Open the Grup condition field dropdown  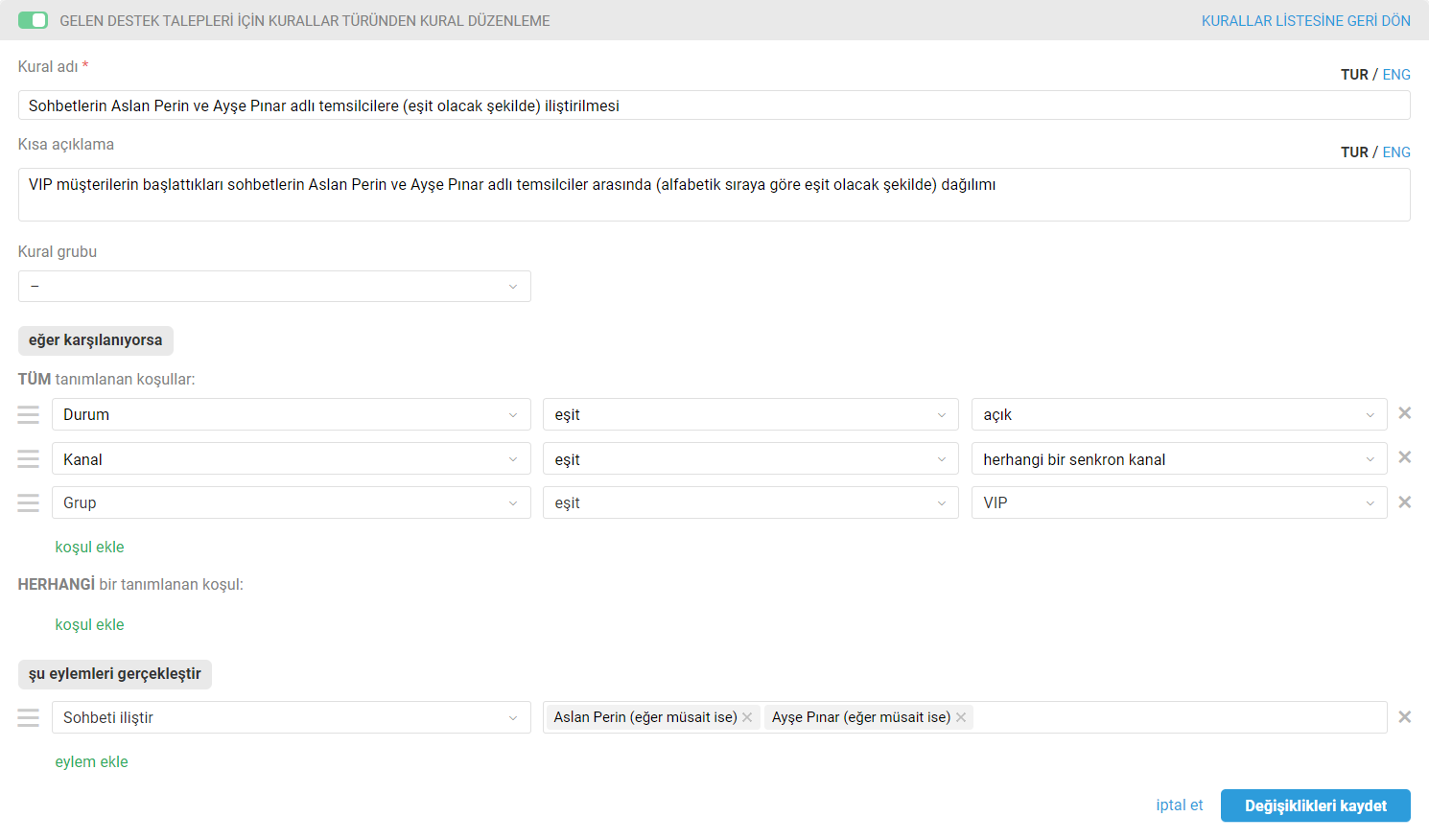(x=292, y=502)
